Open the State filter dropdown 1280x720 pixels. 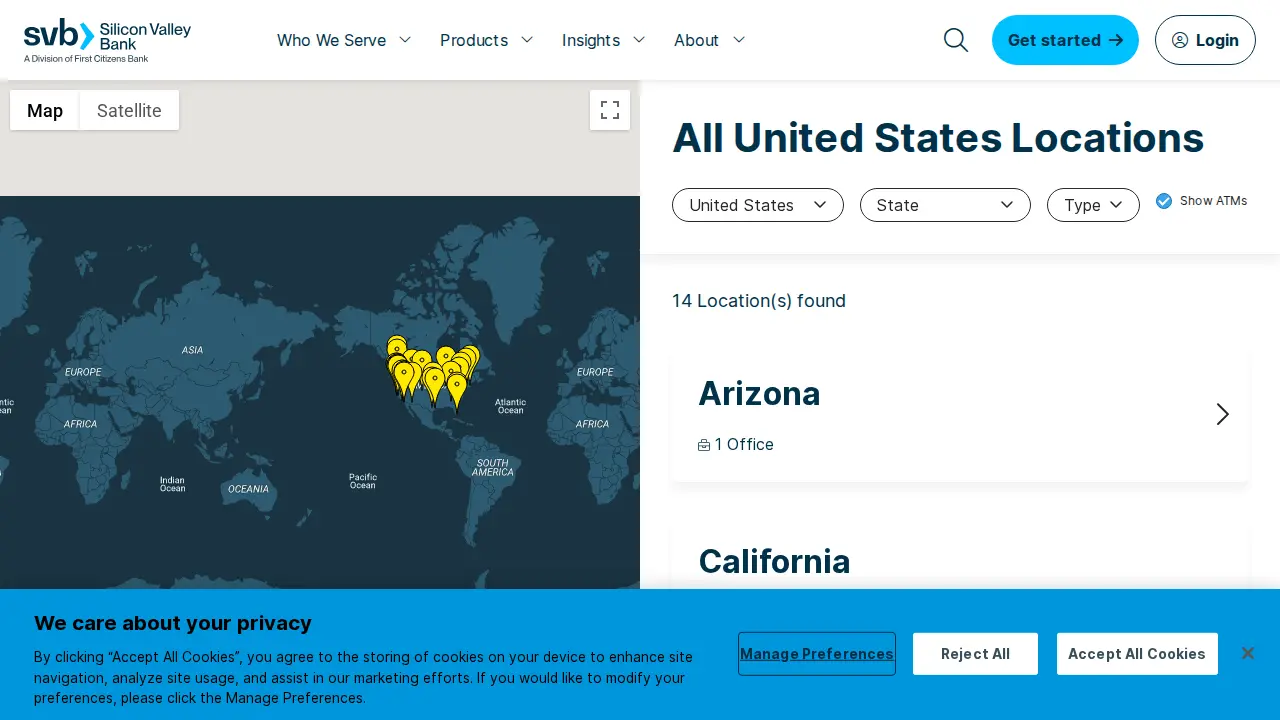pyautogui.click(x=945, y=205)
